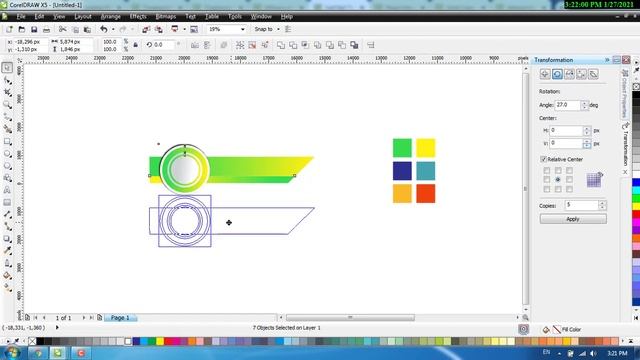Switch to the Page 1 tab
The height and width of the screenshot is (360, 640).
pyautogui.click(x=120, y=318)
